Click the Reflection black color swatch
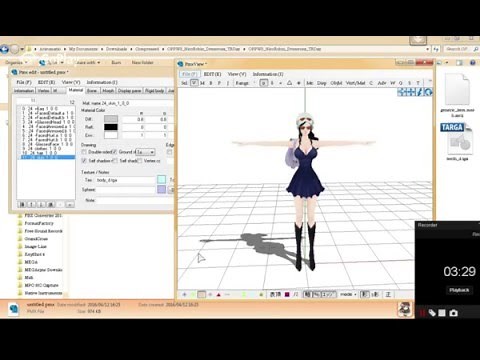This screenshot has height=360, width=480. click(111, 127)
